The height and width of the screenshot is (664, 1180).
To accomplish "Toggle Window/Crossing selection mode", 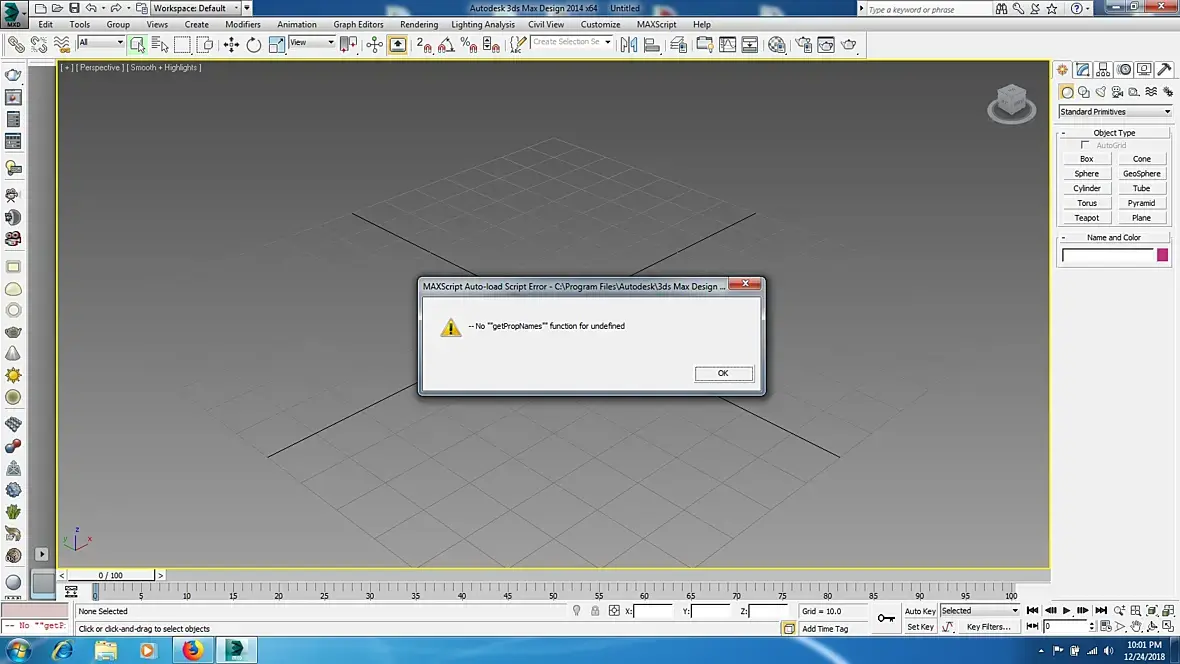I will tap(205, 45).
